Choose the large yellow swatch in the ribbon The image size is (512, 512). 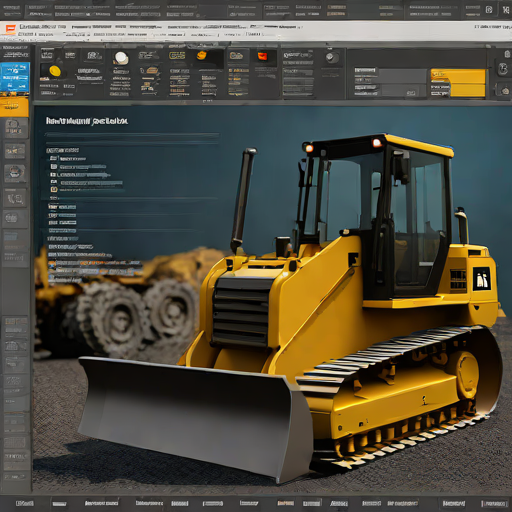[458, 83]
